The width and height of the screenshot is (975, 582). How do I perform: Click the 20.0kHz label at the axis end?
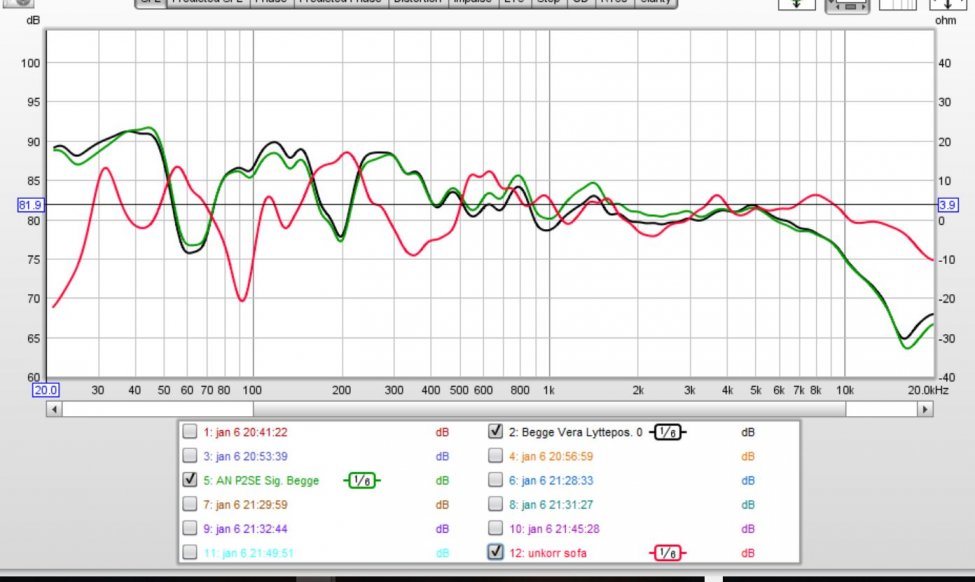click(x=928, y=390)
